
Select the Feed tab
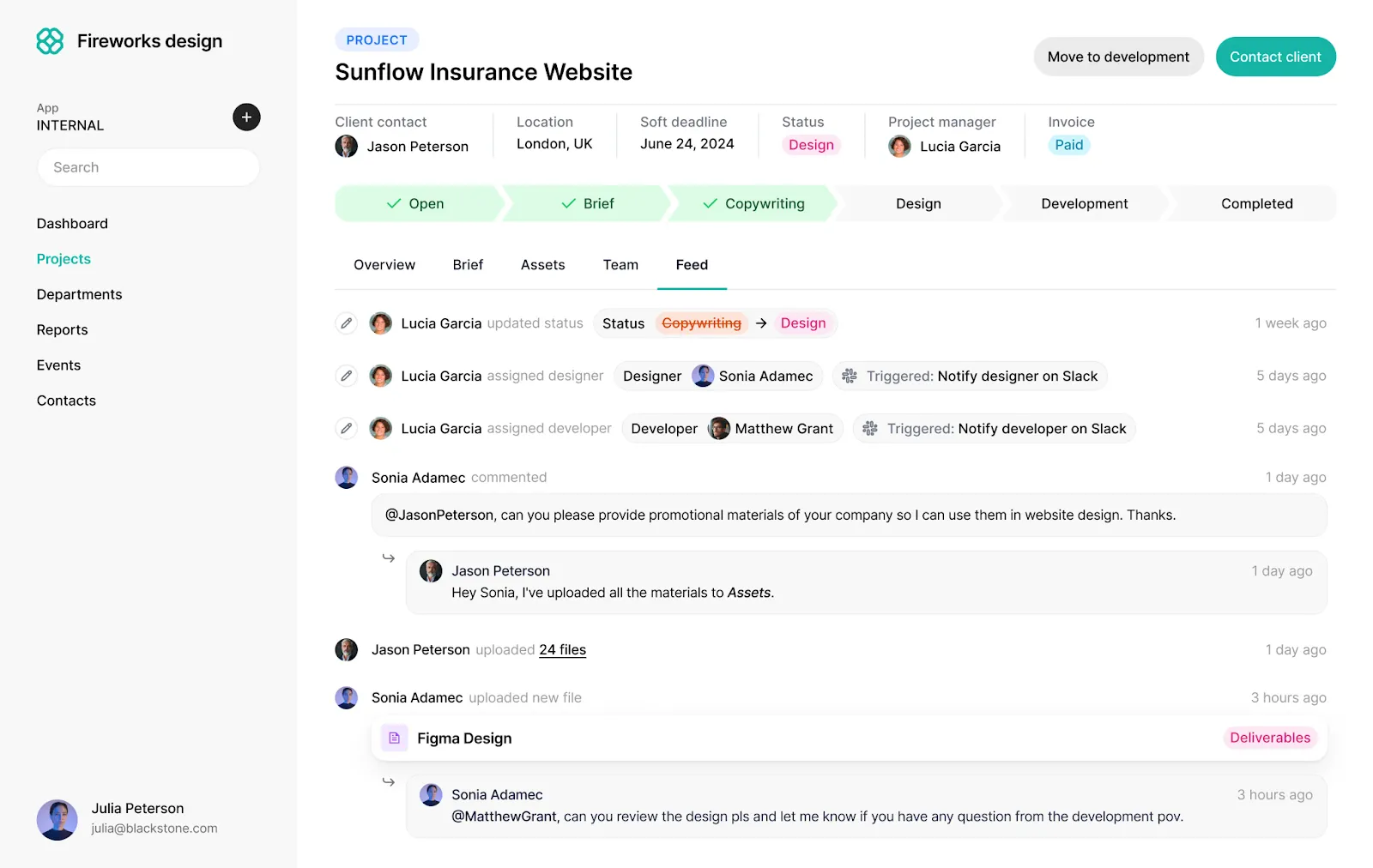(692, 265)
